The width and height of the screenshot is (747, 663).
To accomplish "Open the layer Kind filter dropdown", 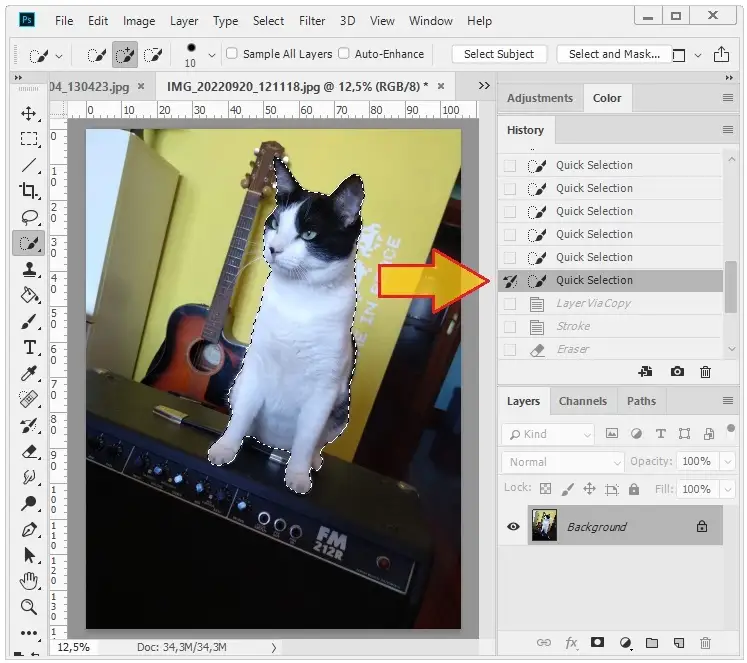I will click(x=548, y=434).
